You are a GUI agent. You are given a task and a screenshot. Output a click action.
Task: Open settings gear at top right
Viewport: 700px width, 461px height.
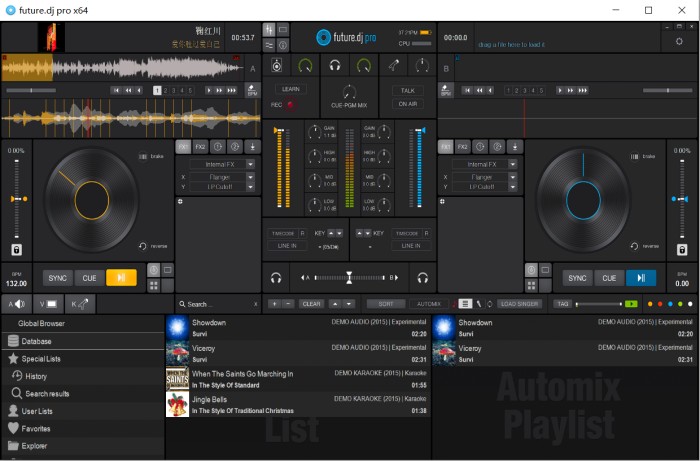click(679, 42)
